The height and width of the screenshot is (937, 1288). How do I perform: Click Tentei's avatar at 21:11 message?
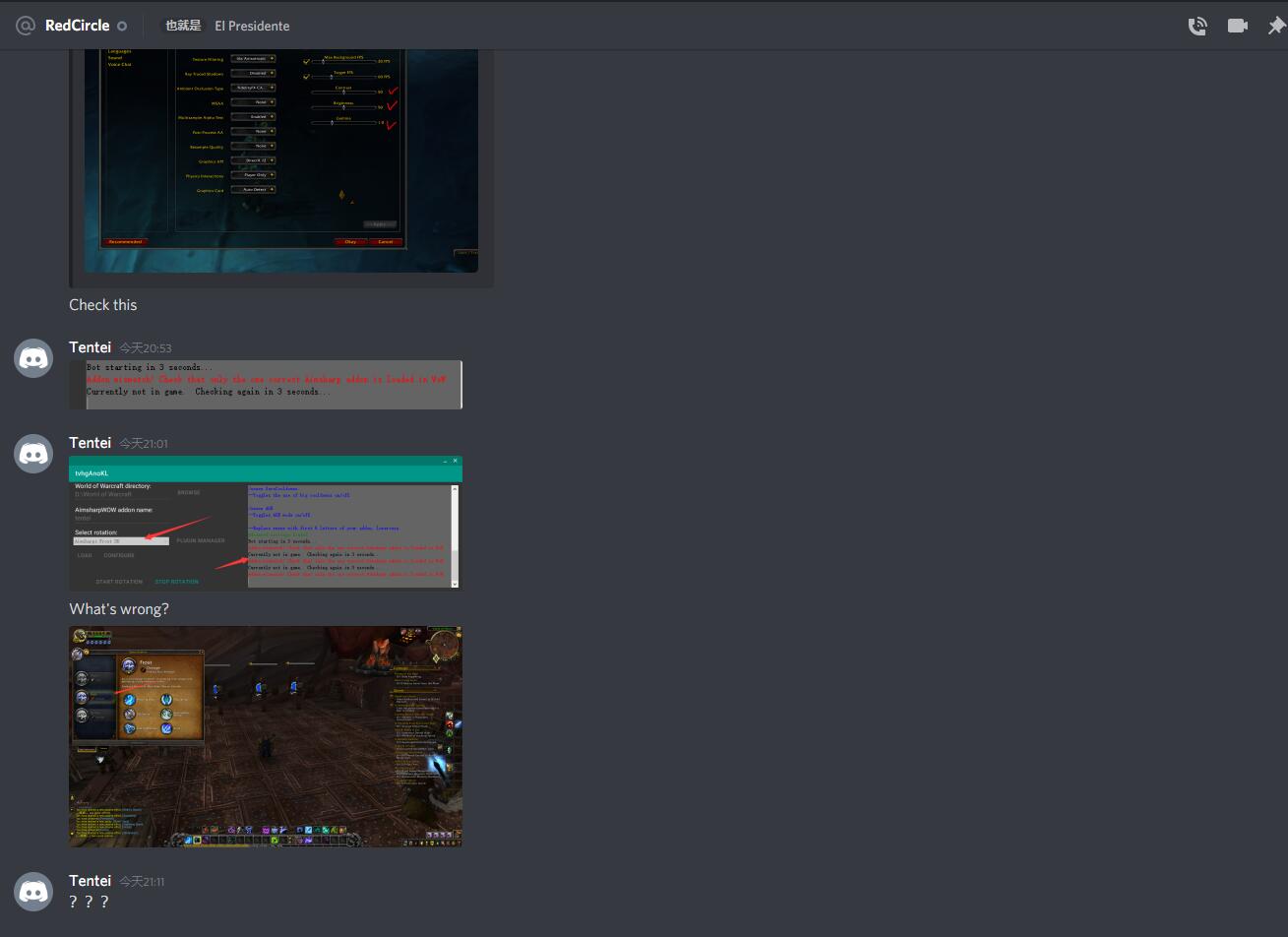click(33, 892)
